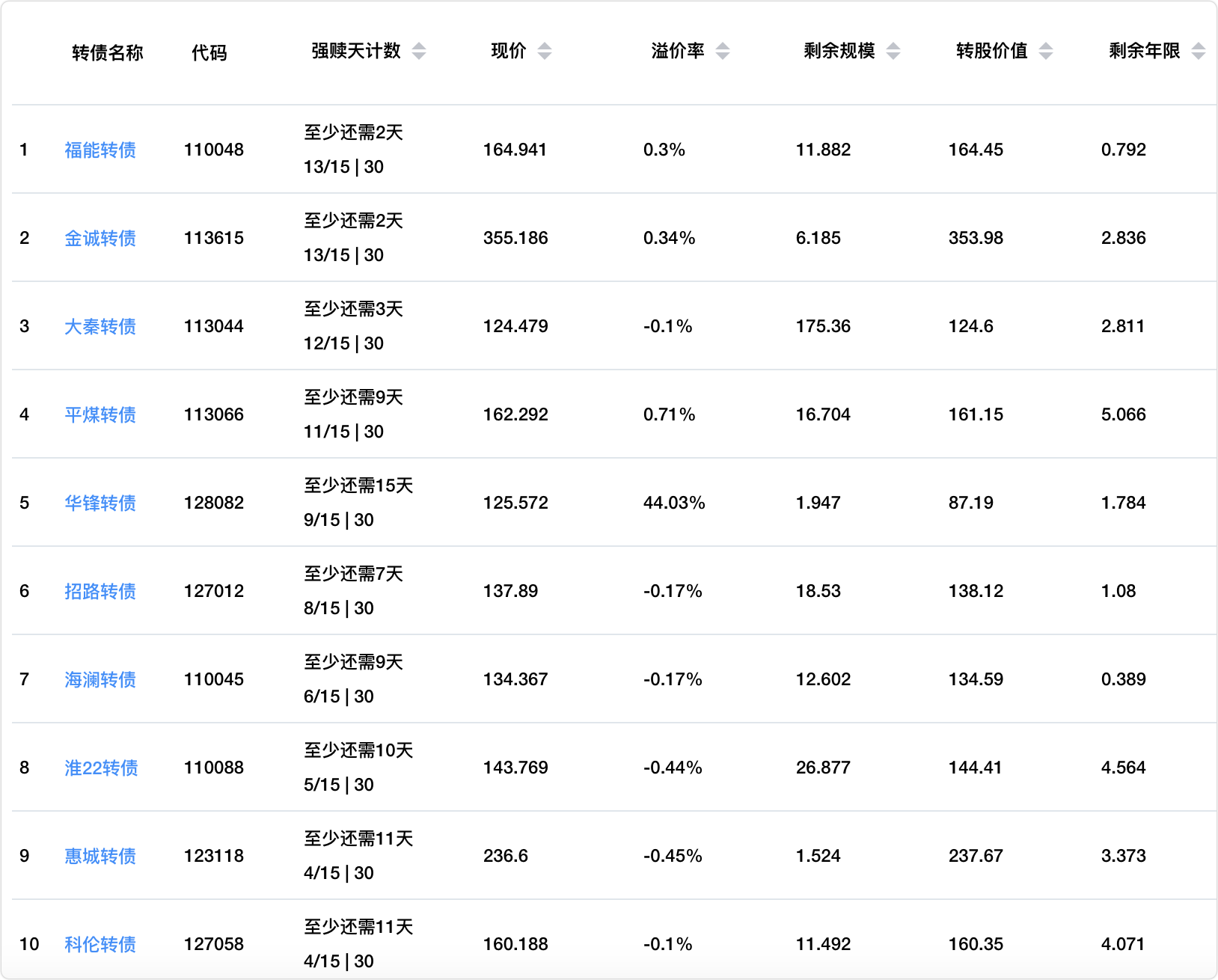Click the 转债名称 column header

point(107,52)
